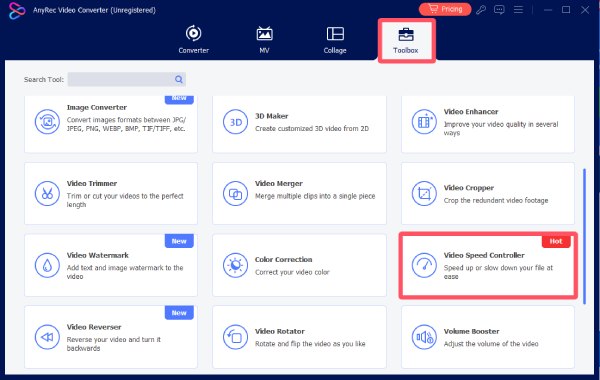Open the Video Watermark title

[x=98, y=255]
